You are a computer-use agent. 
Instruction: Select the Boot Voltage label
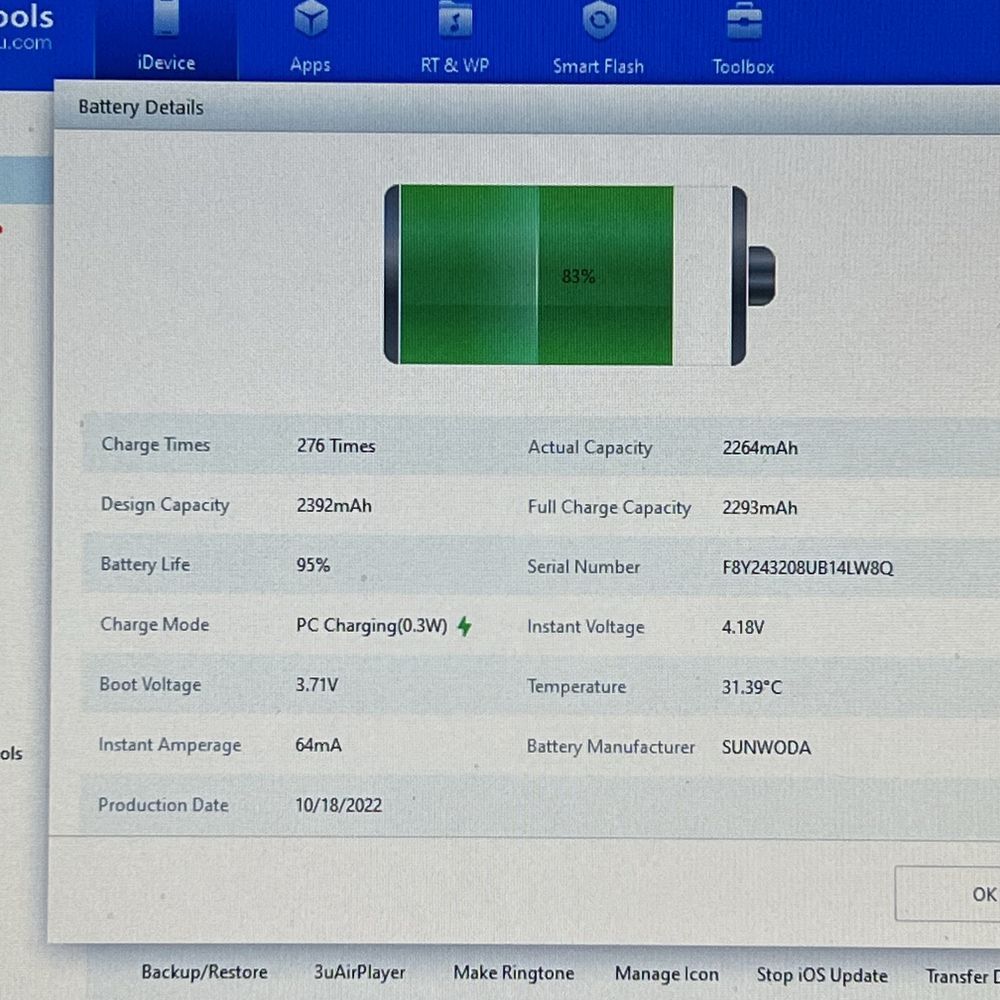(151, 684)
